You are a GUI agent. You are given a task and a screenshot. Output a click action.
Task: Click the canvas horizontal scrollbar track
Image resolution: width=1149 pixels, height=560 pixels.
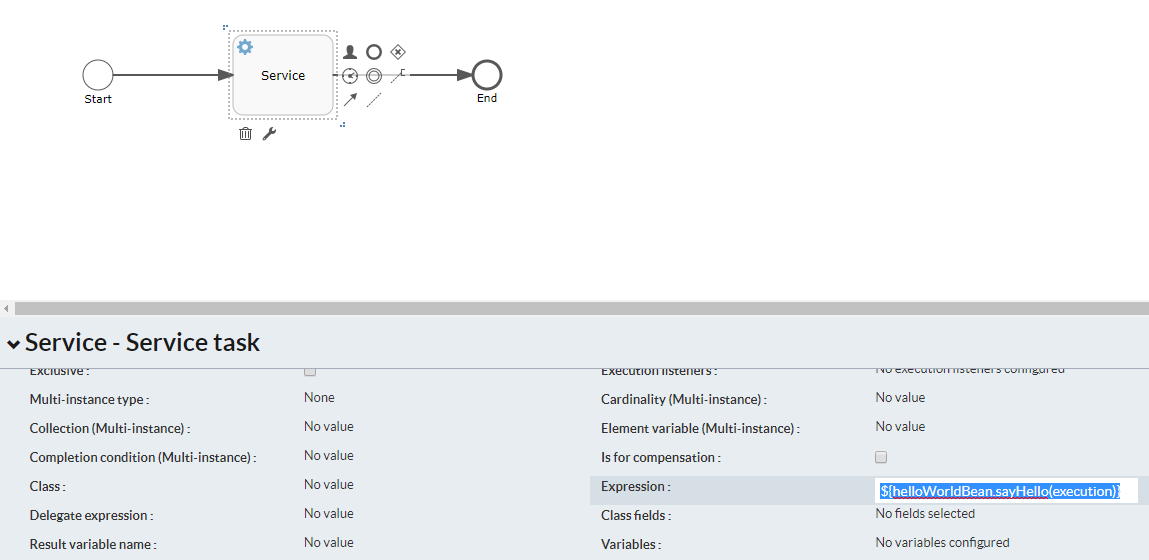click(x=581, y=308)
